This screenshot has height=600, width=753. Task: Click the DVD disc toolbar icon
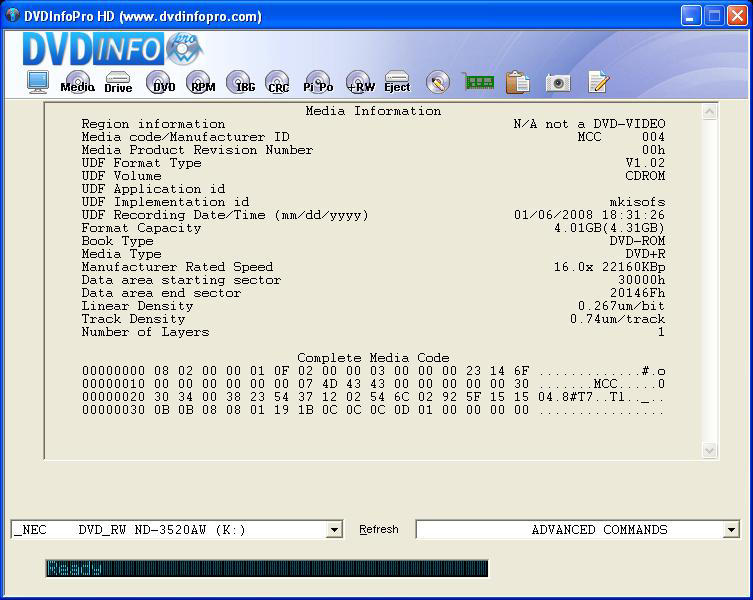click(x=159, y=82)
